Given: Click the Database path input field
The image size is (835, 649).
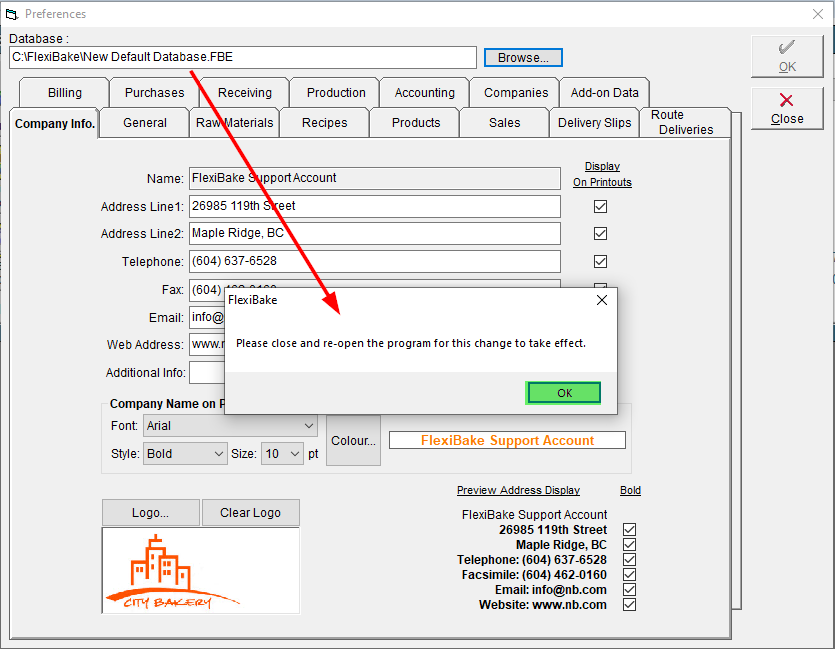Looking at the screenshot, I should click(x=243, y=57).
